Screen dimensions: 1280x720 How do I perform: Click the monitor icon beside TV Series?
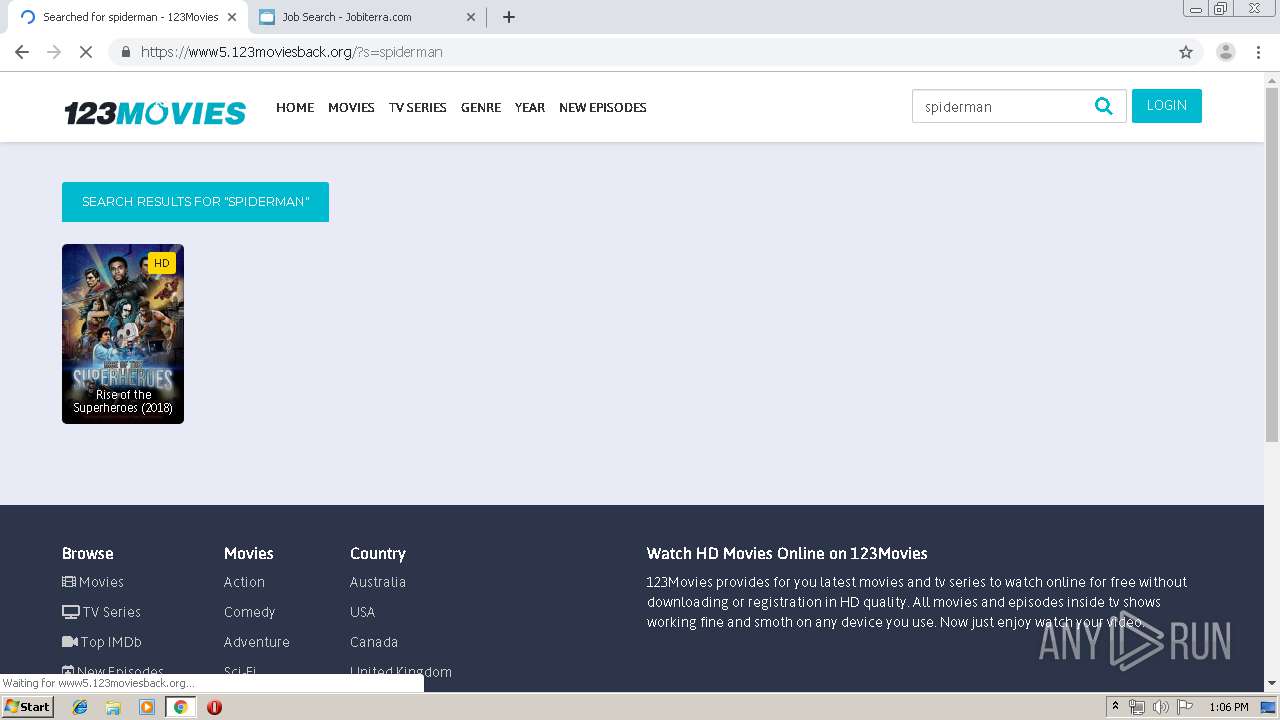click(x=70, y=612)
